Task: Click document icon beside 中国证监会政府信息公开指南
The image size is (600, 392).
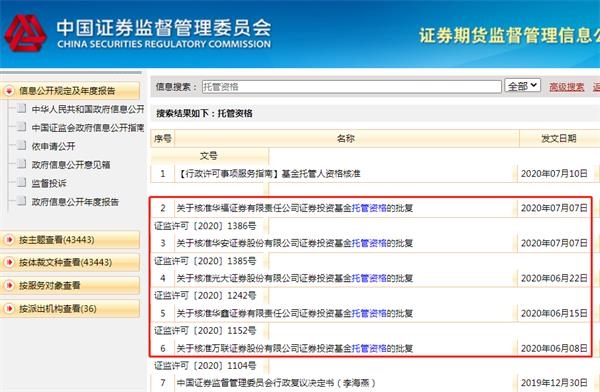Action: (22, 127)
